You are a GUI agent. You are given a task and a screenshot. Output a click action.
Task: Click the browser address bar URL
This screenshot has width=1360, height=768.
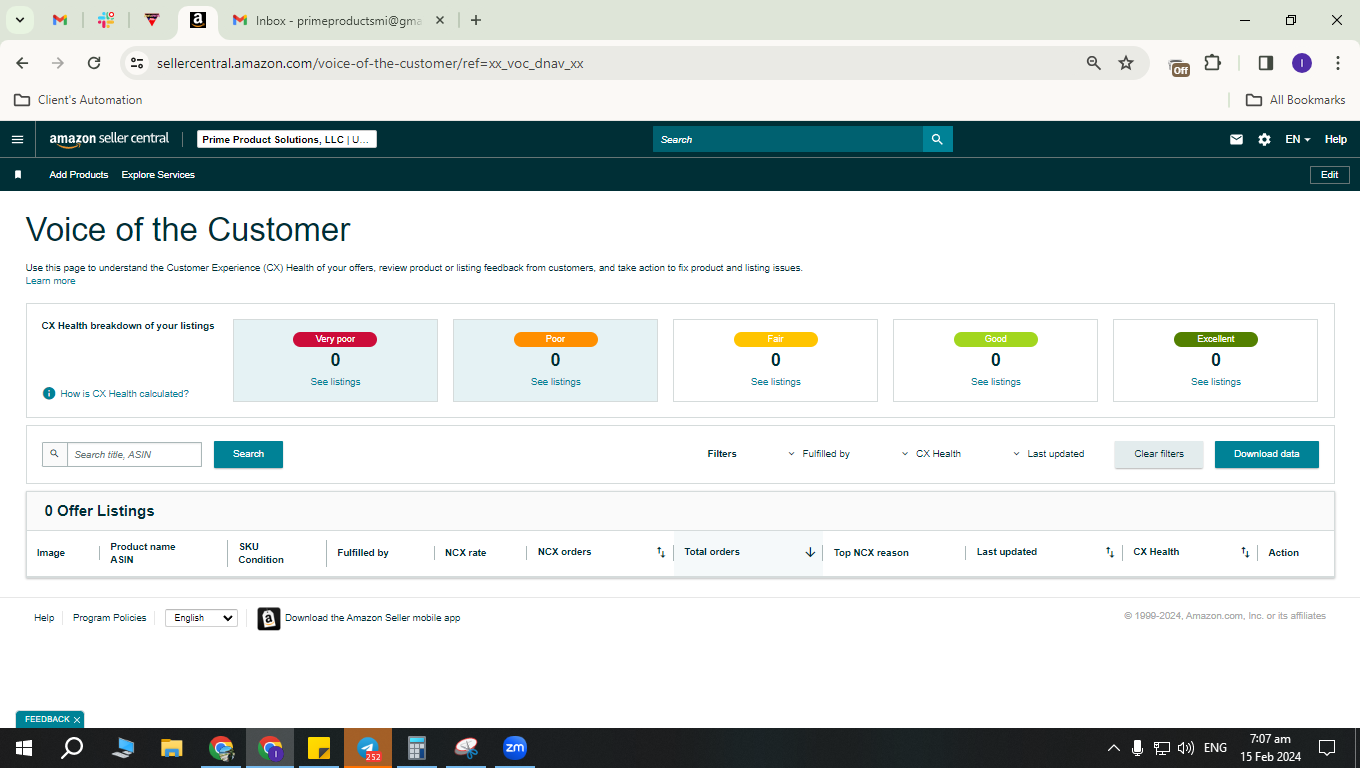coord(370,63)
